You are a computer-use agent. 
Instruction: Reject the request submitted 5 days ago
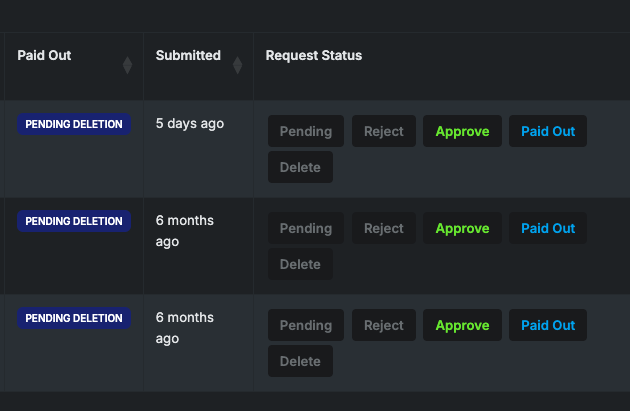(x=384, y=131)
